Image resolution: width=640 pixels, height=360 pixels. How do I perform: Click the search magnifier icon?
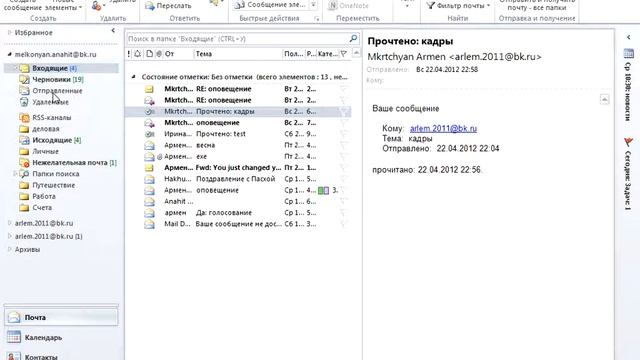353,38
